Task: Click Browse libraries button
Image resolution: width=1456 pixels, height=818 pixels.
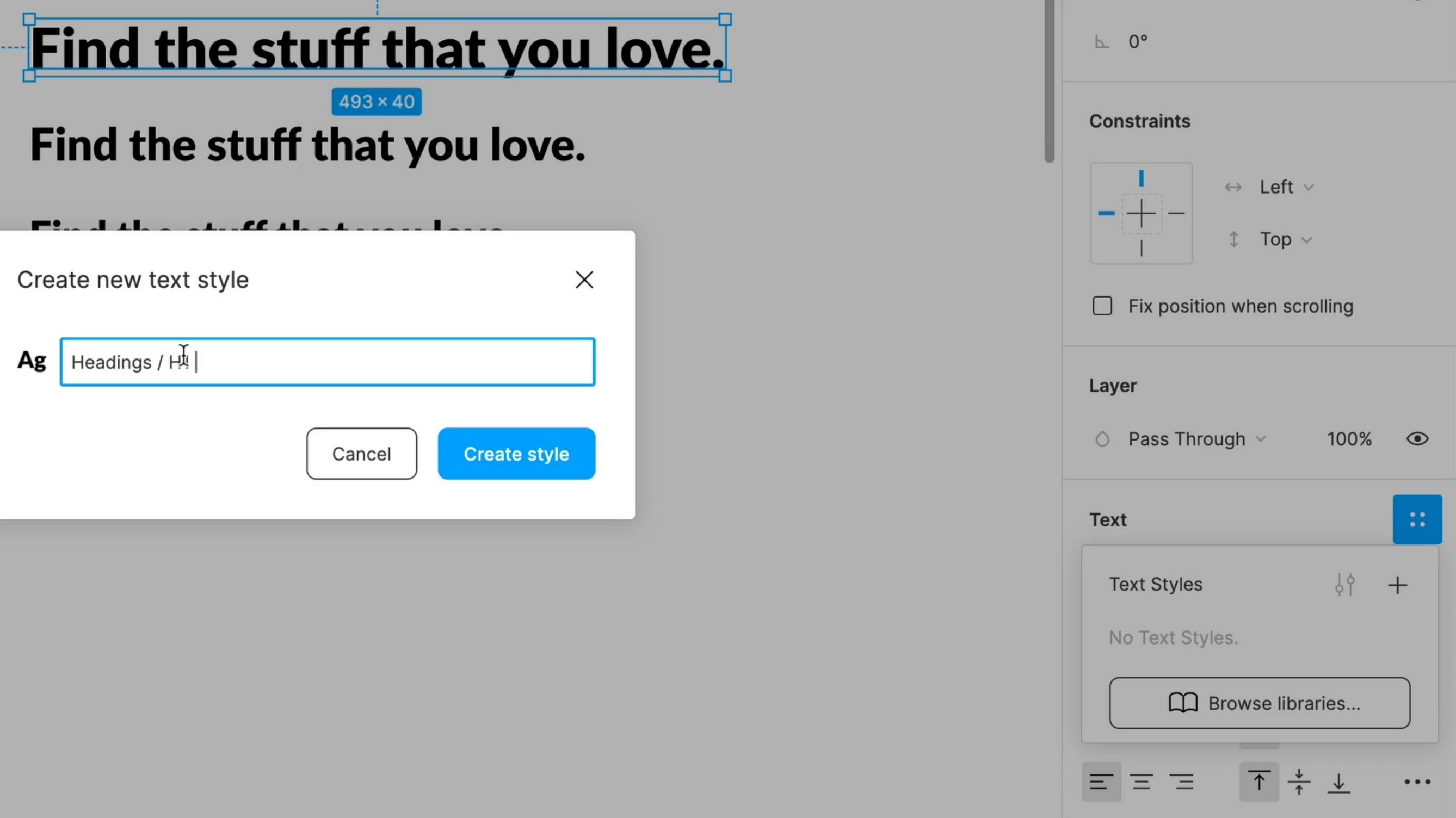Action: [x=1259, y=703]
